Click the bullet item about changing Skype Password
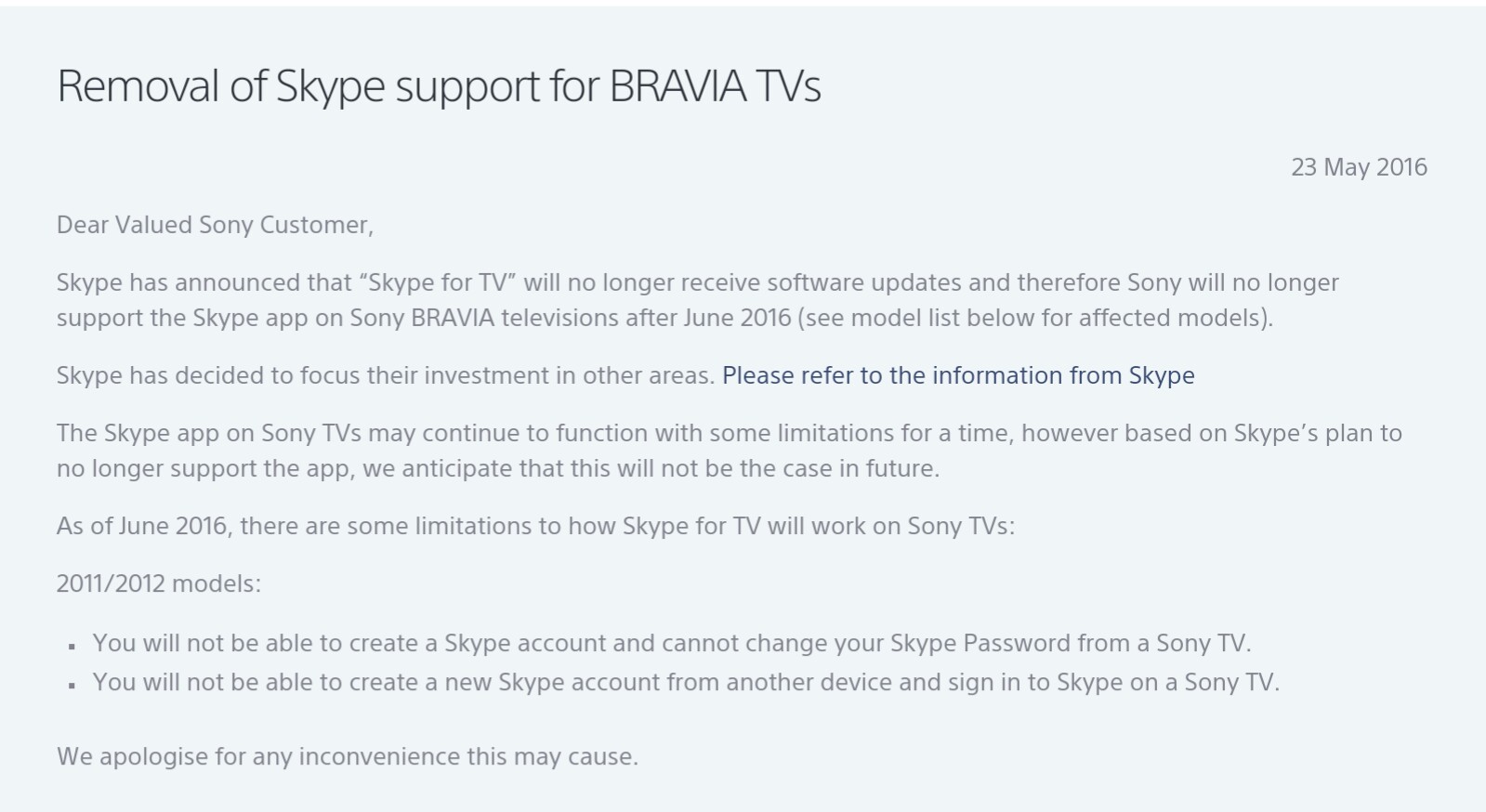The width and height of the screenshot is (1486, 812). [672, 643]
